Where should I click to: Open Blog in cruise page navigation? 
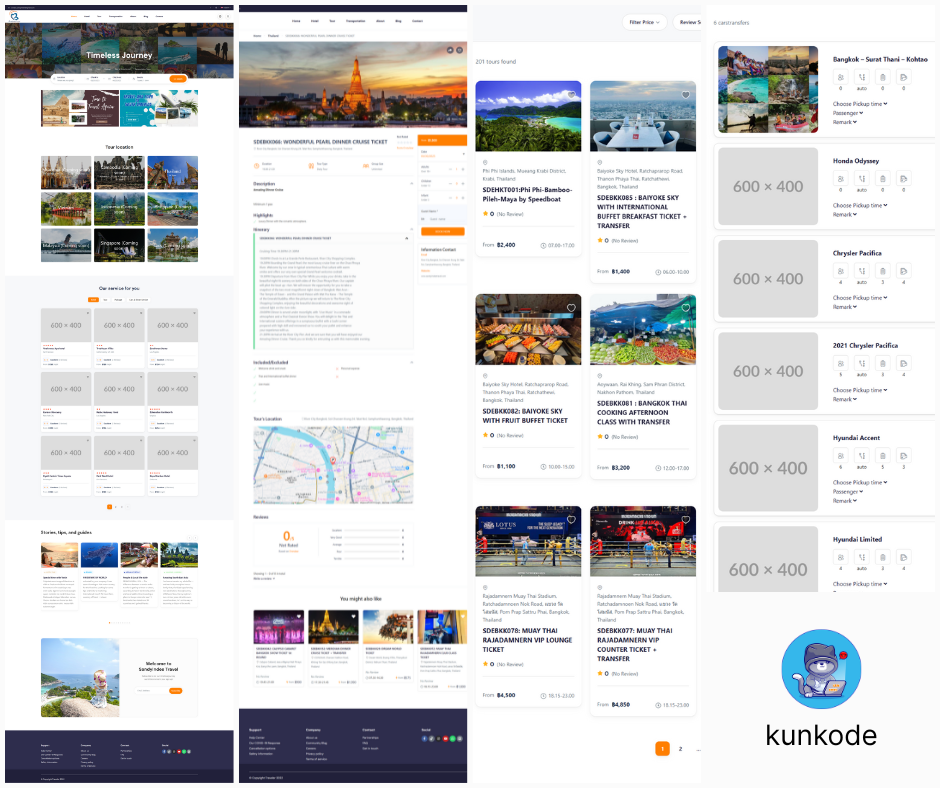[x=399, y=21]
